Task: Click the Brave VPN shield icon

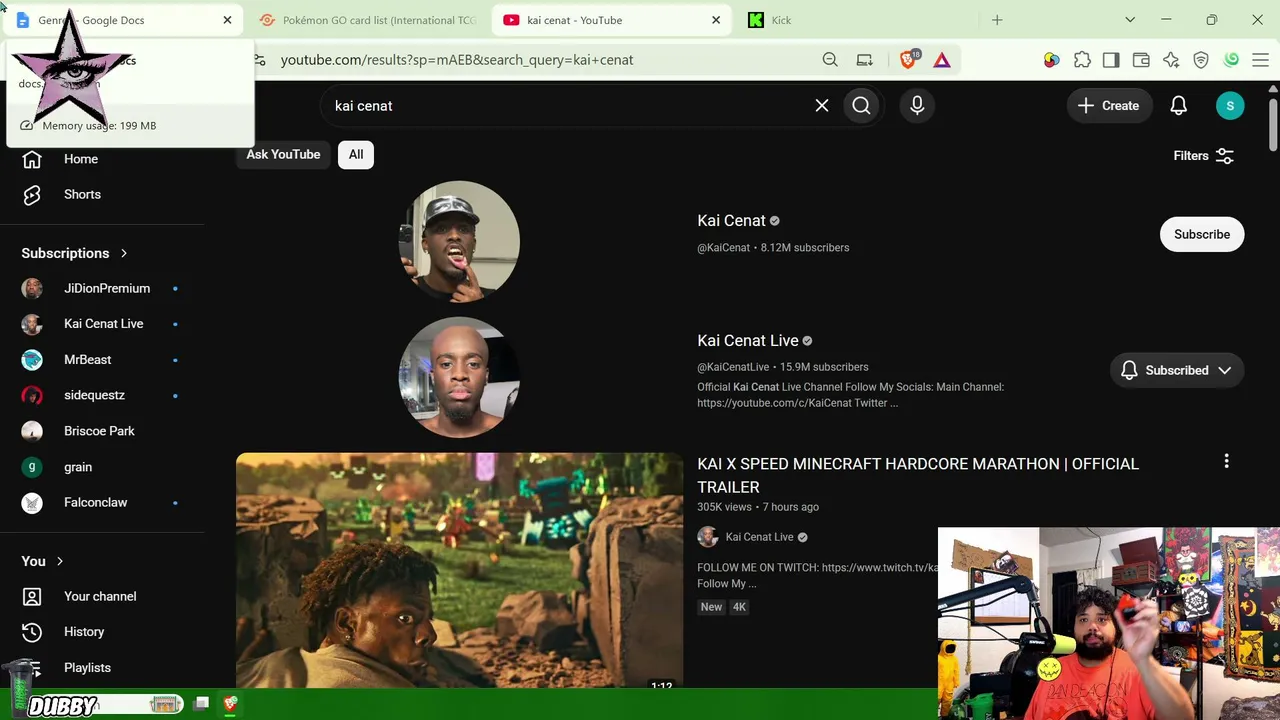Action: [1201, 60]
